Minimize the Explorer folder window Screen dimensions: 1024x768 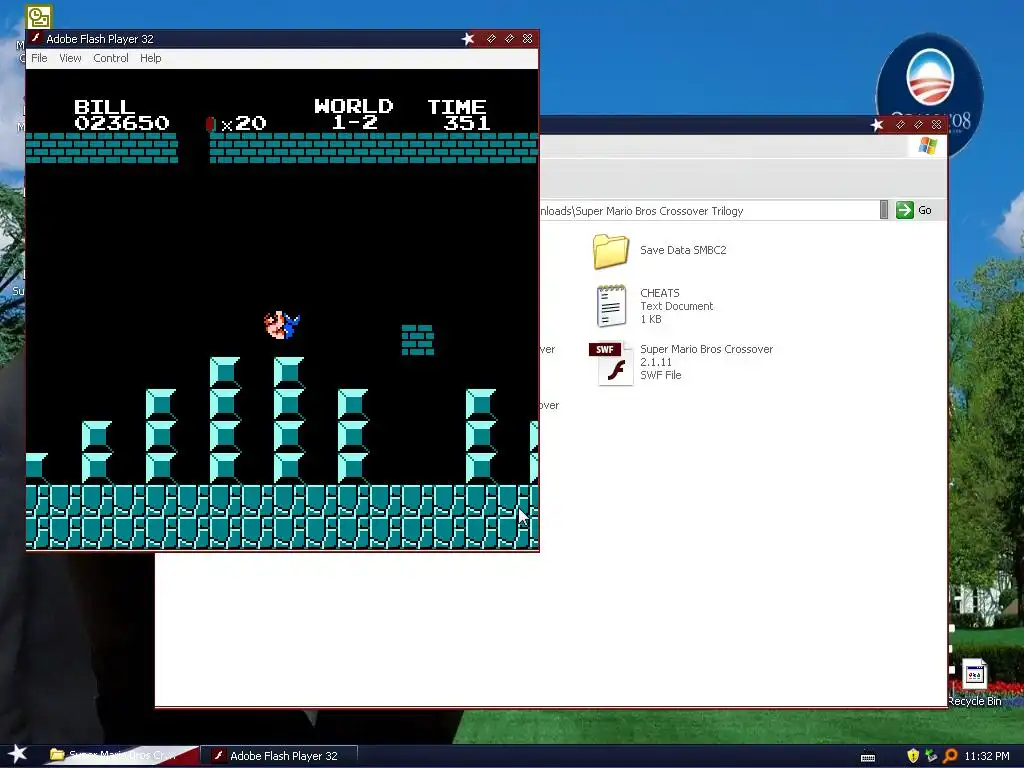click(x=900, y=125)
